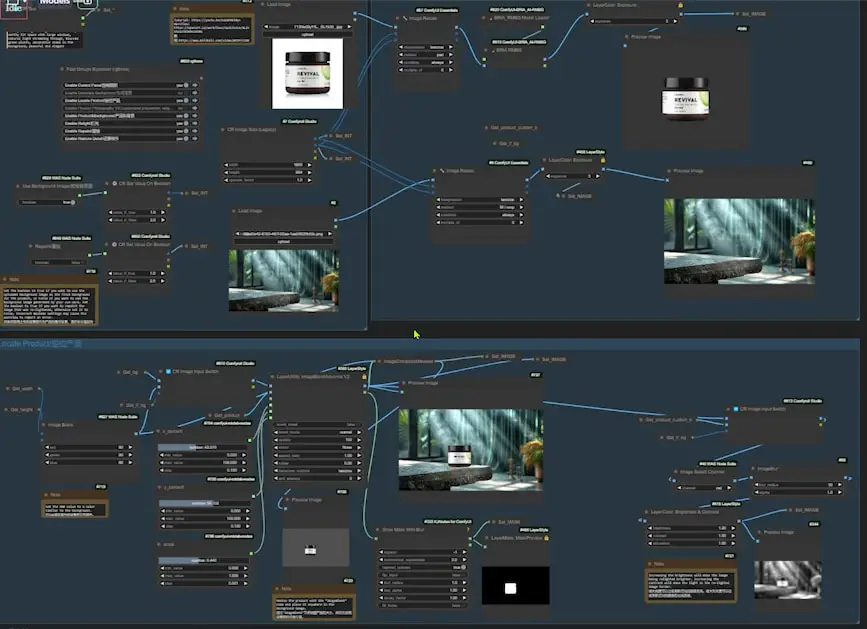Viewport: 867px width, 629px height.
Task: Click the lower CR Set Value On Boolean icon
Action: point(114,244)
